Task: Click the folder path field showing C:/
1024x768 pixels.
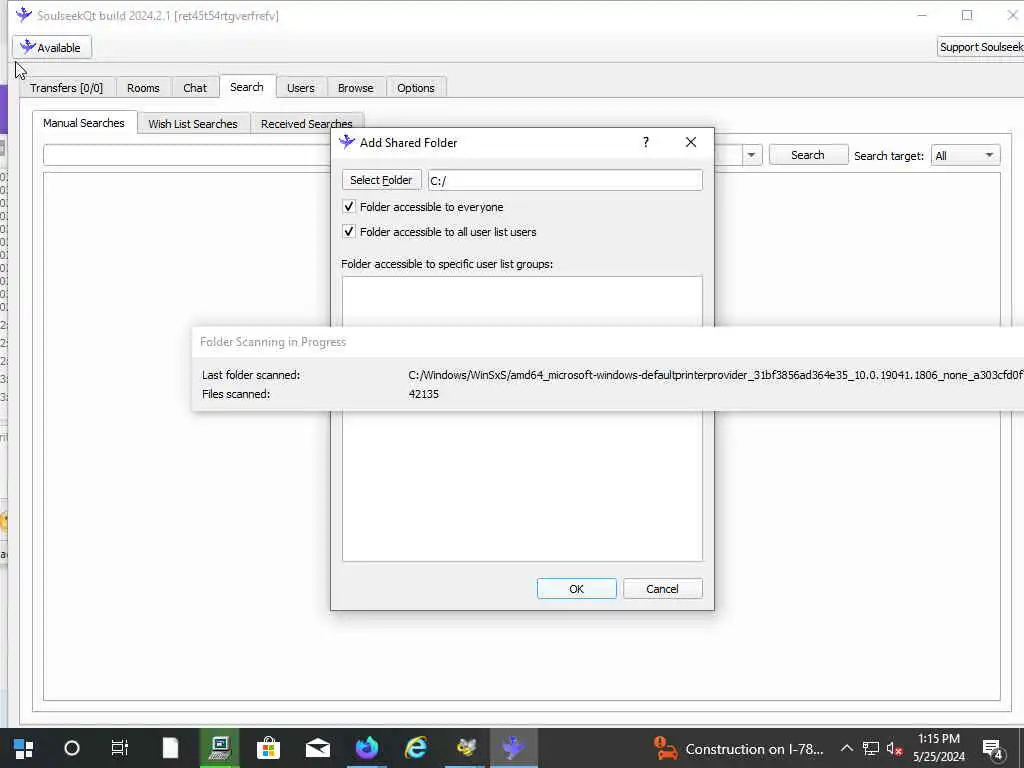Action: (565, 180)
